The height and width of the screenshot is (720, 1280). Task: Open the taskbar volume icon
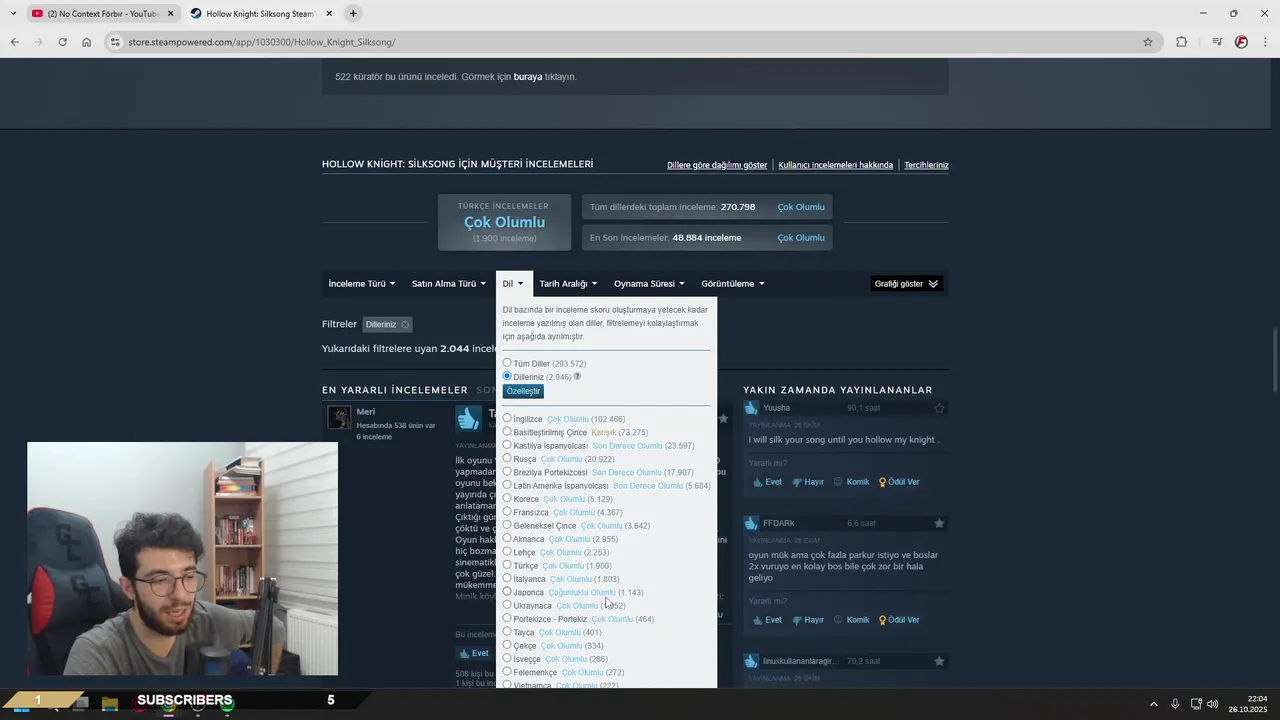coord(1212,704)
